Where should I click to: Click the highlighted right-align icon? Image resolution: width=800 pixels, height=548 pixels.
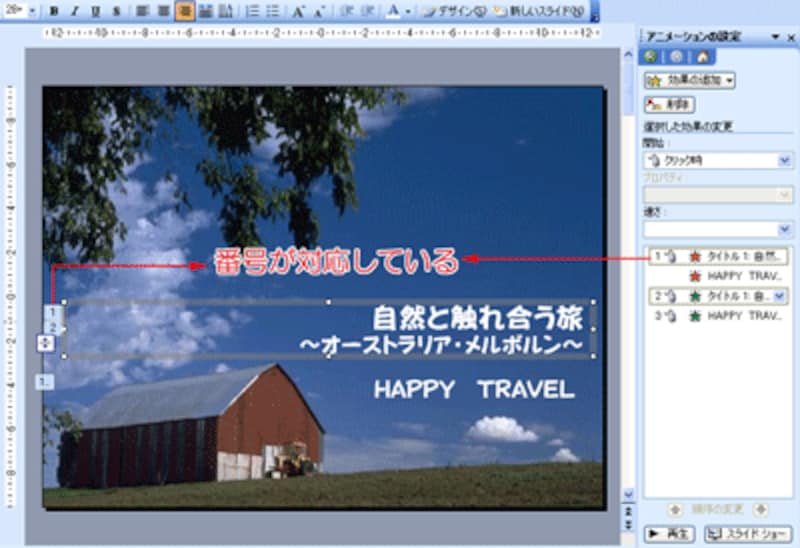(x=185, y=11)
